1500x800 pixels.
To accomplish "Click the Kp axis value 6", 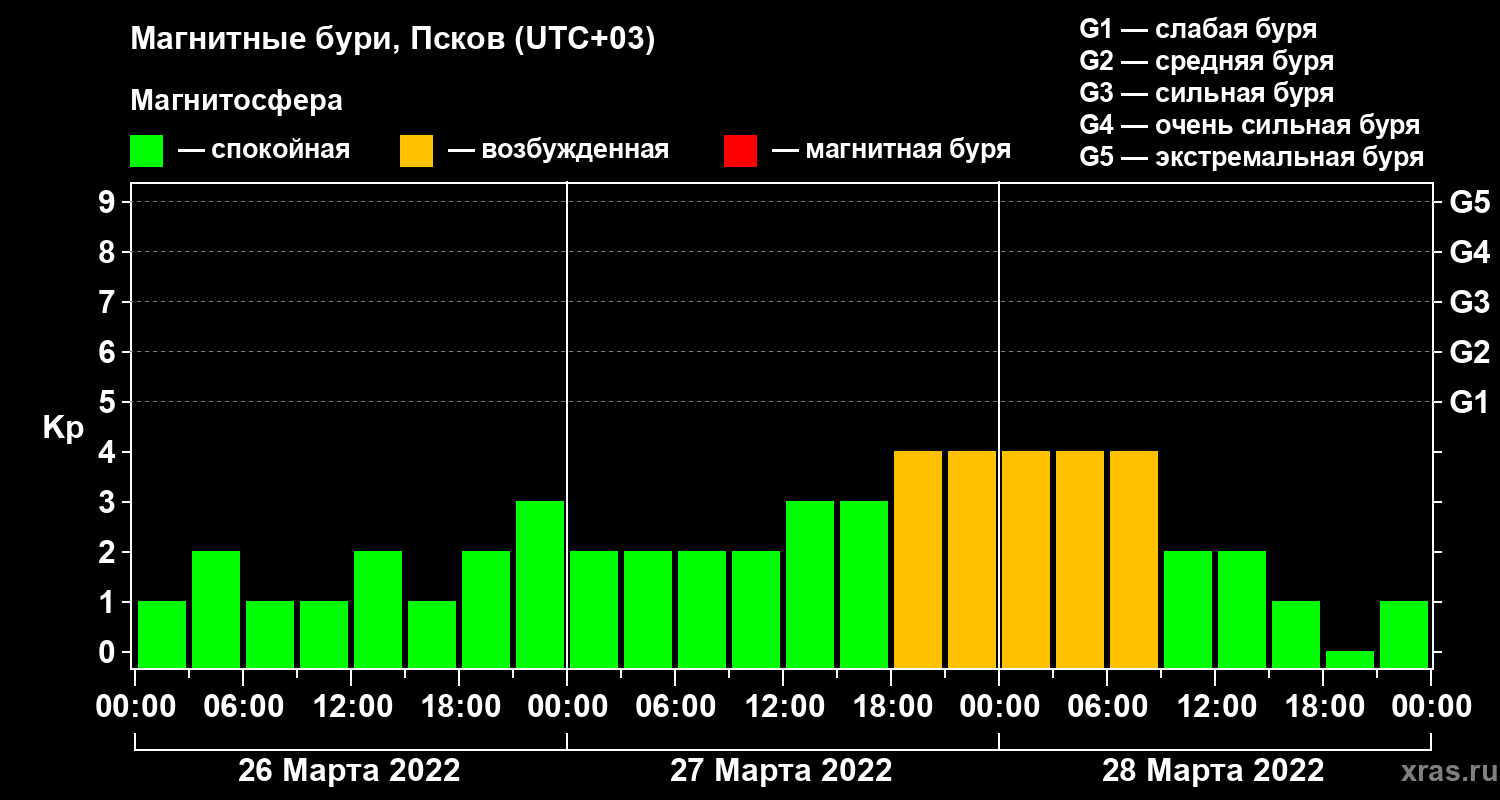I will pyautogui.click(x=109, y=352).
